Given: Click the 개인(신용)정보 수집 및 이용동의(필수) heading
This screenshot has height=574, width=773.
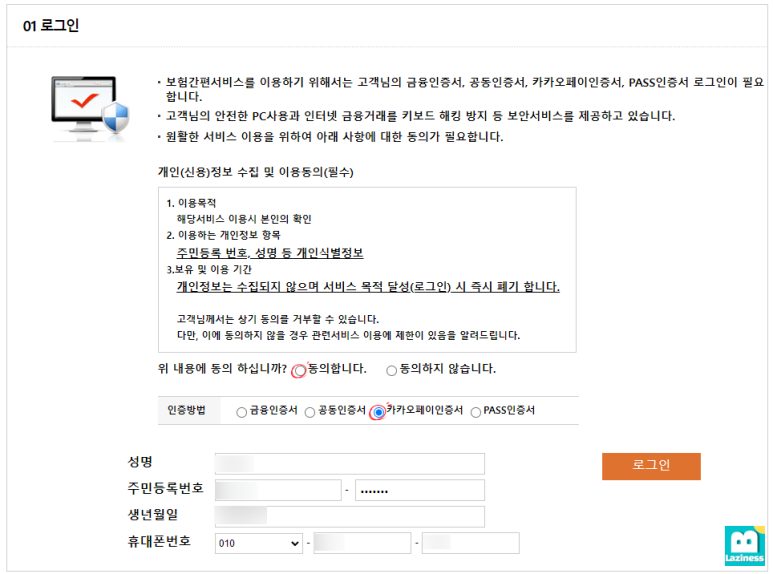Looking at the screenshot, I should click(255, 172).
